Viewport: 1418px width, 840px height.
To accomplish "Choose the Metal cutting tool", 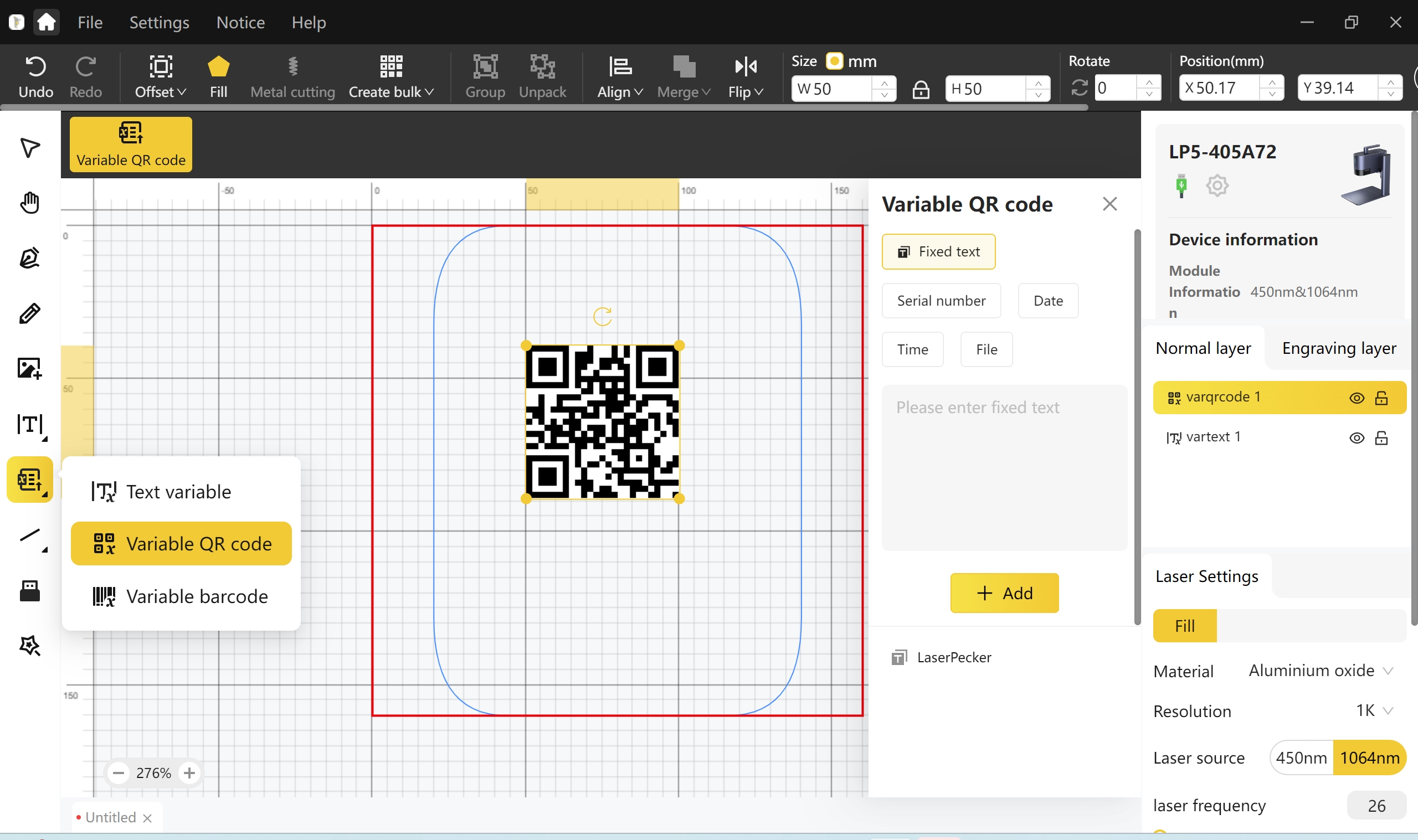I will [292, 77].
